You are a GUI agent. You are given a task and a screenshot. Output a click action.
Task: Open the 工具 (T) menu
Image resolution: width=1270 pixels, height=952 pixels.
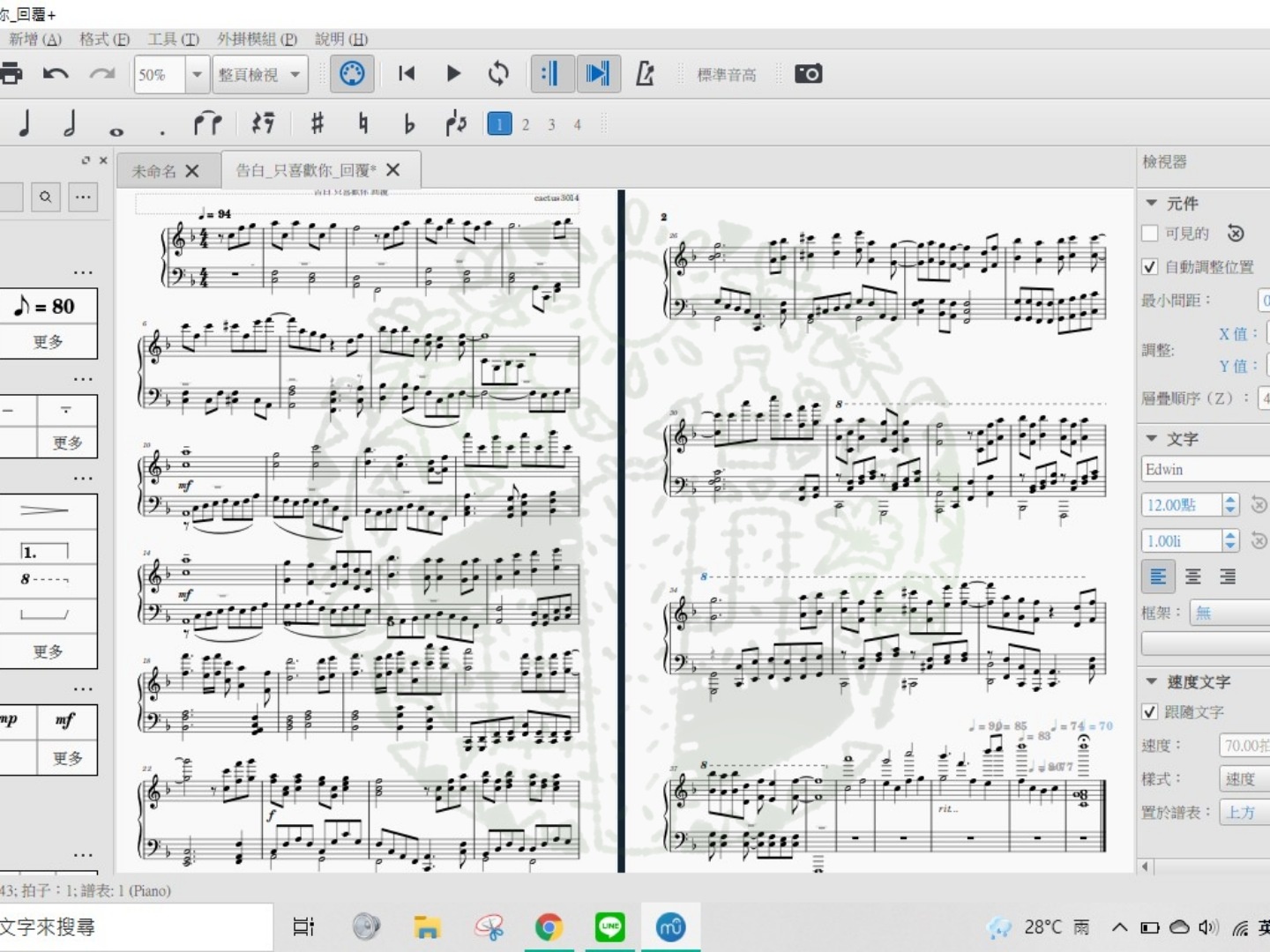(173, 39)
